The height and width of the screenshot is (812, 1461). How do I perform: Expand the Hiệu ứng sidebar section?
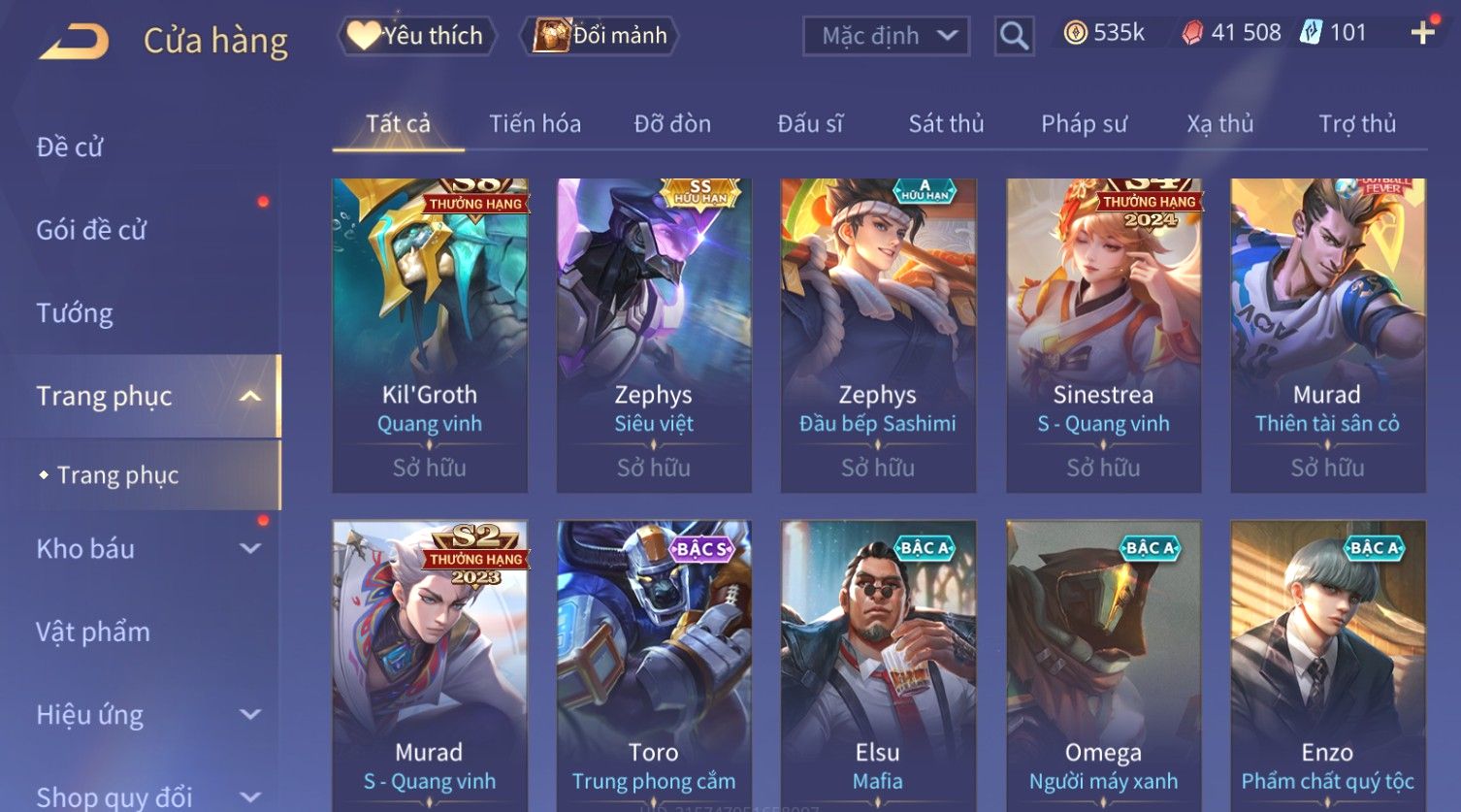pos(250,714)
